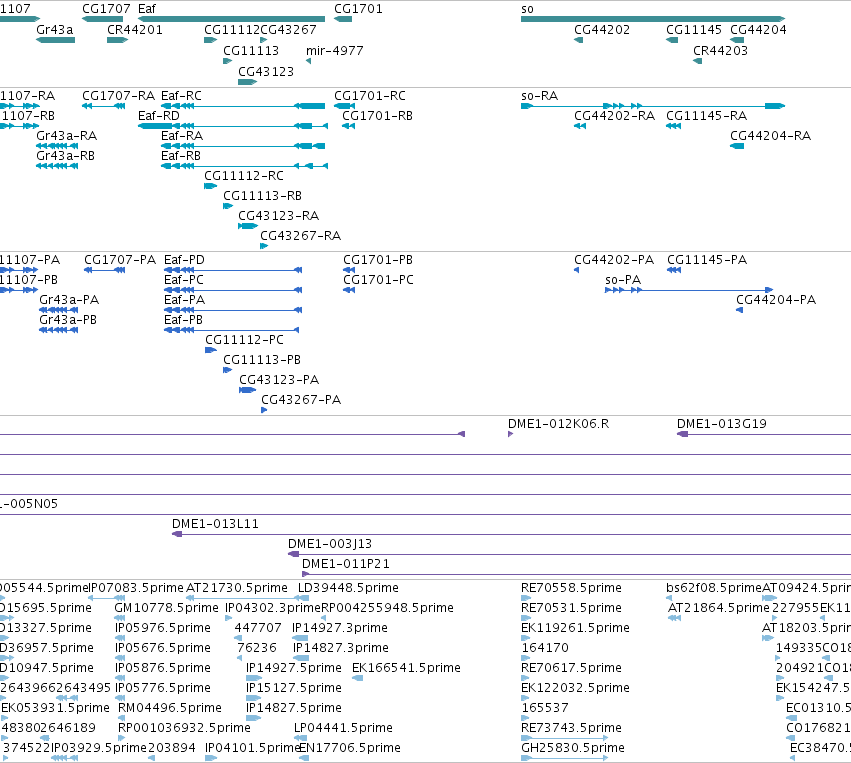
Task: Select BAC label DME1-012K06.R
Action: pyautogui.click(x=558, y=424)
